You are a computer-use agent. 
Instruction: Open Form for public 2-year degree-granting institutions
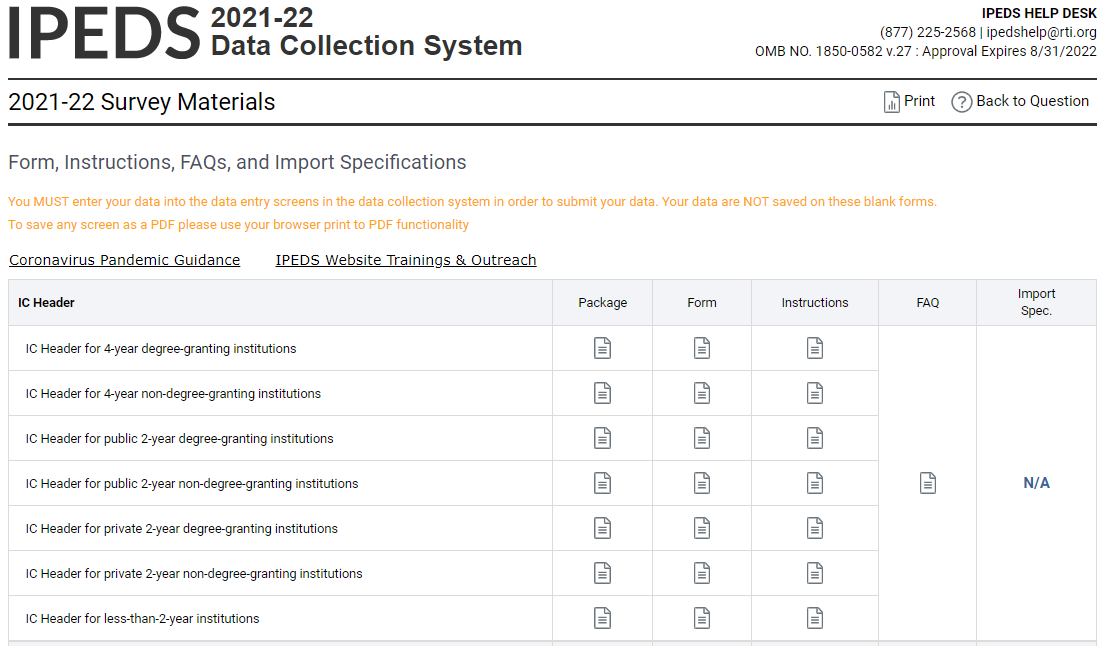click(x=702, y=438)
